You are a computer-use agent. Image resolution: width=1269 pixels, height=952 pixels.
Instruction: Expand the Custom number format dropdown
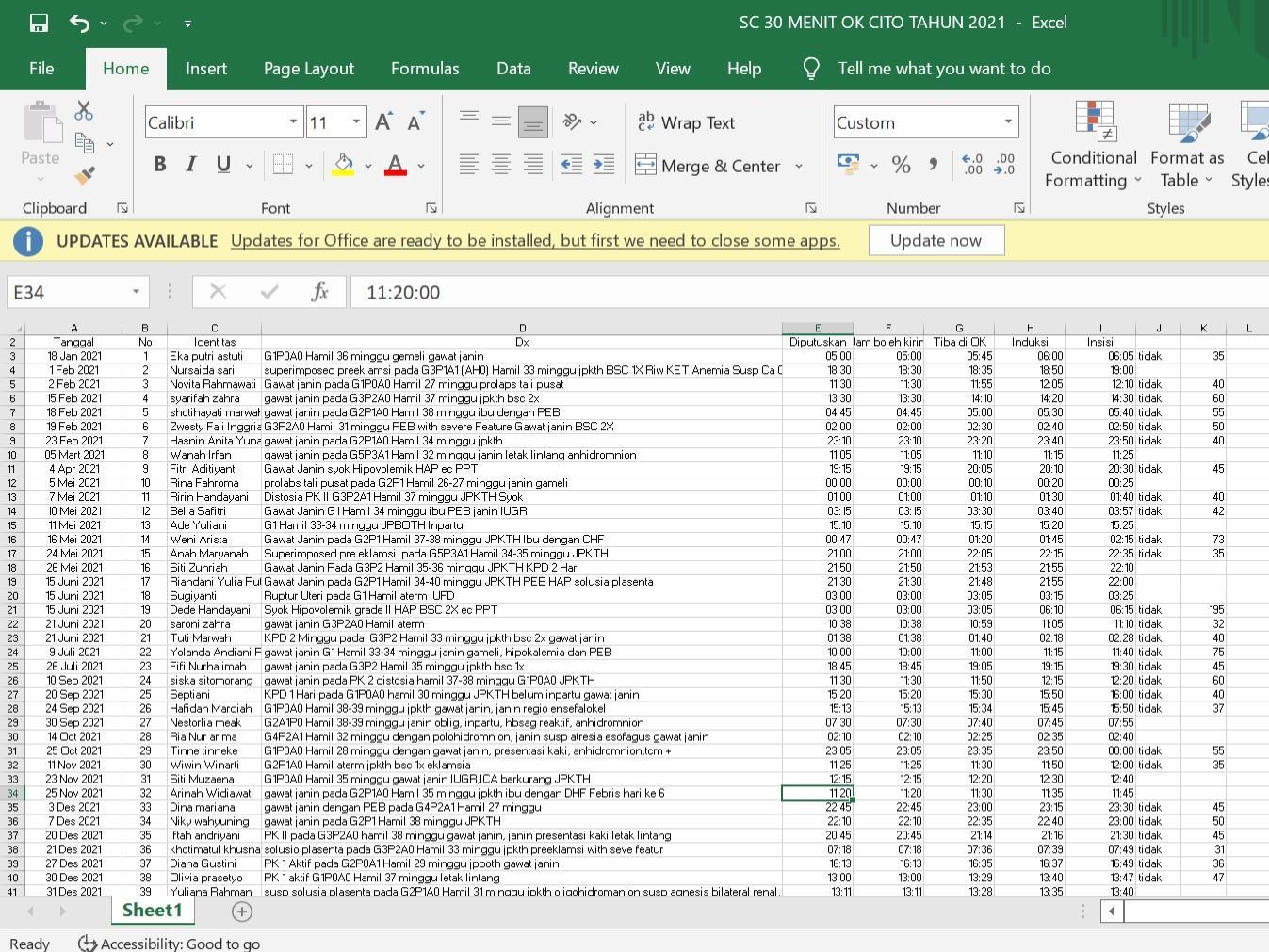(x=1008, y=122)
